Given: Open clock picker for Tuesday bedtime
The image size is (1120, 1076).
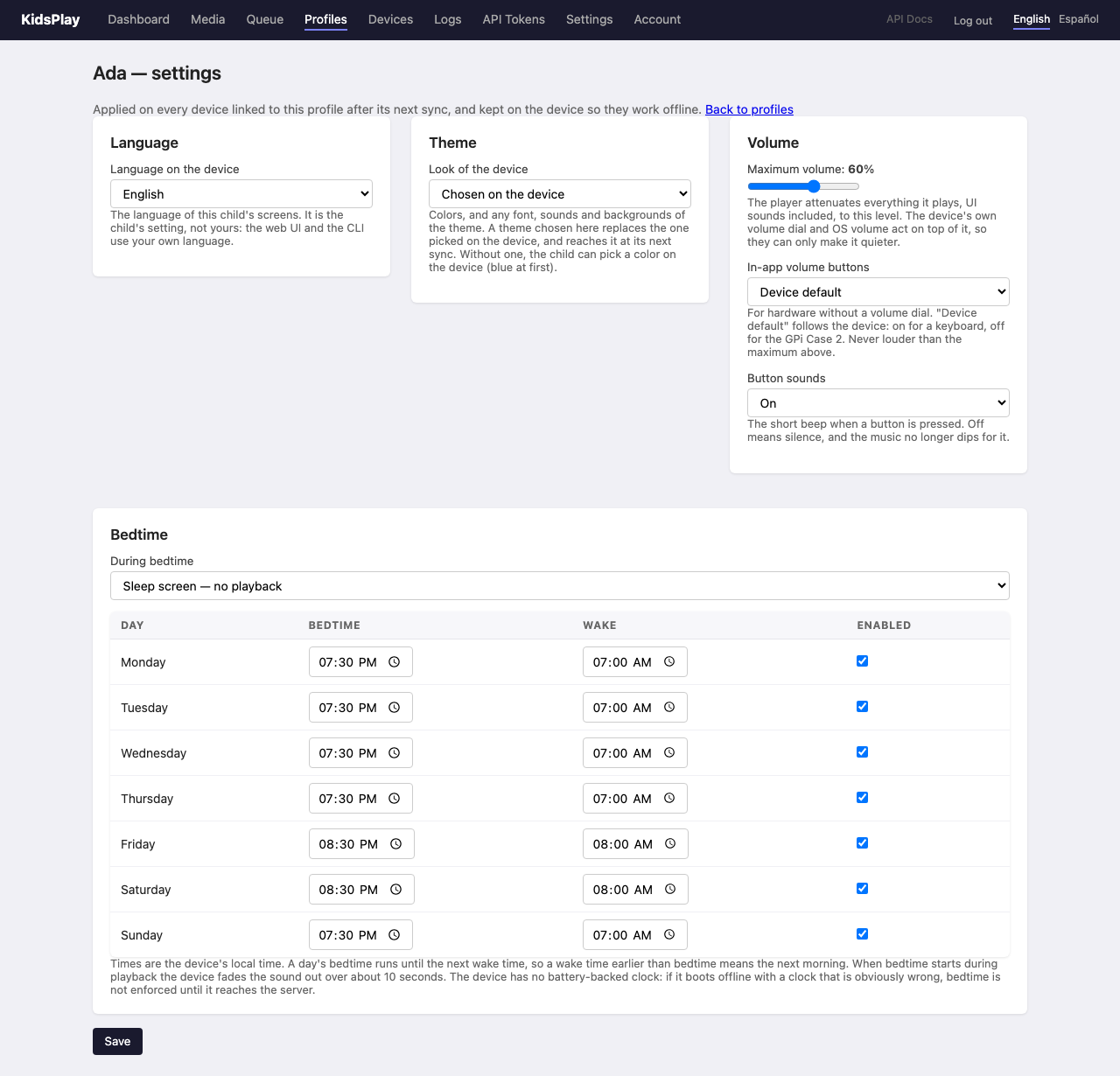Looking at the screenshot, I should (x=395, y=708).
